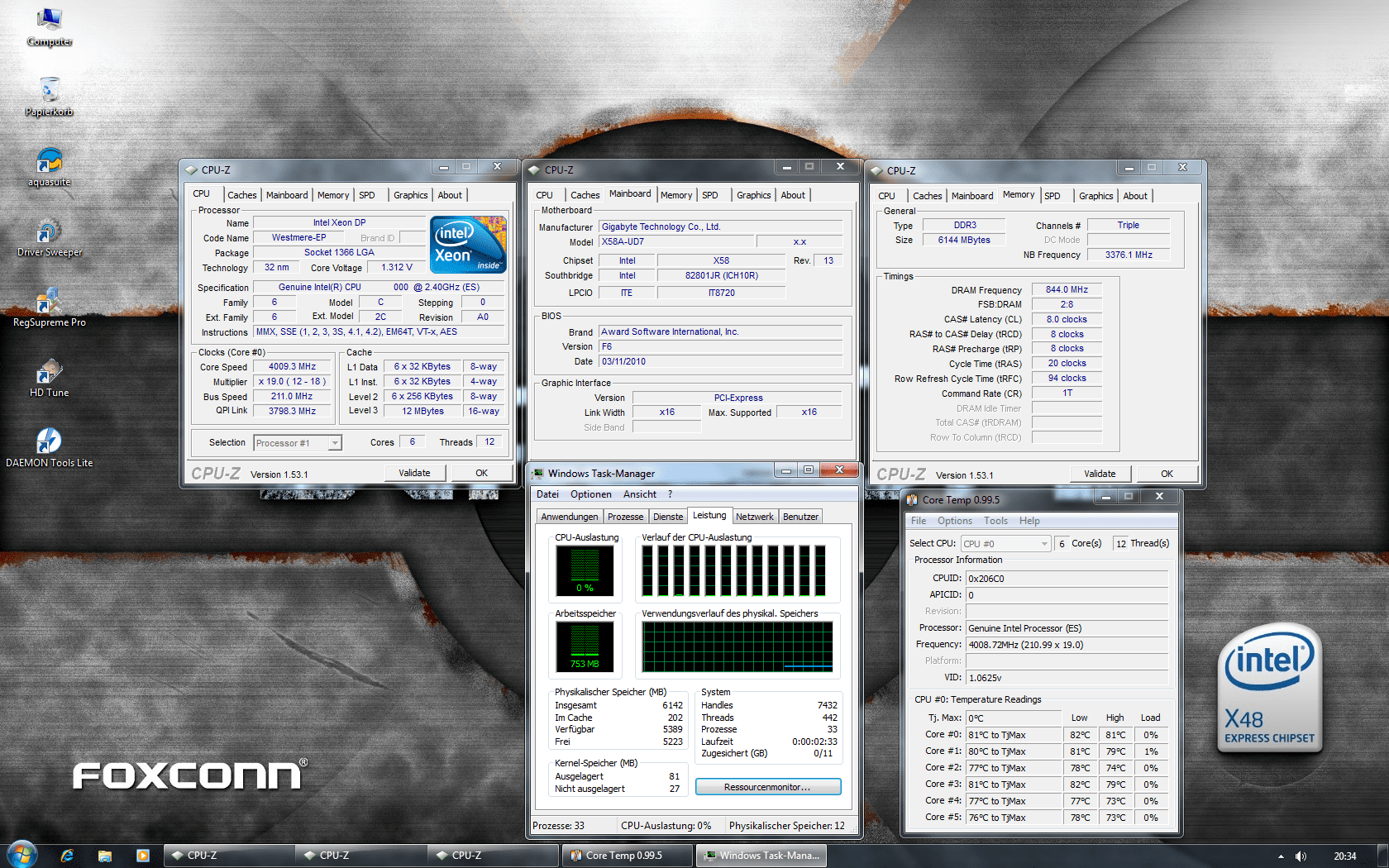
Task: Click Mainboard CPU-Z window title icon
Action: click(x=535, y=169)
